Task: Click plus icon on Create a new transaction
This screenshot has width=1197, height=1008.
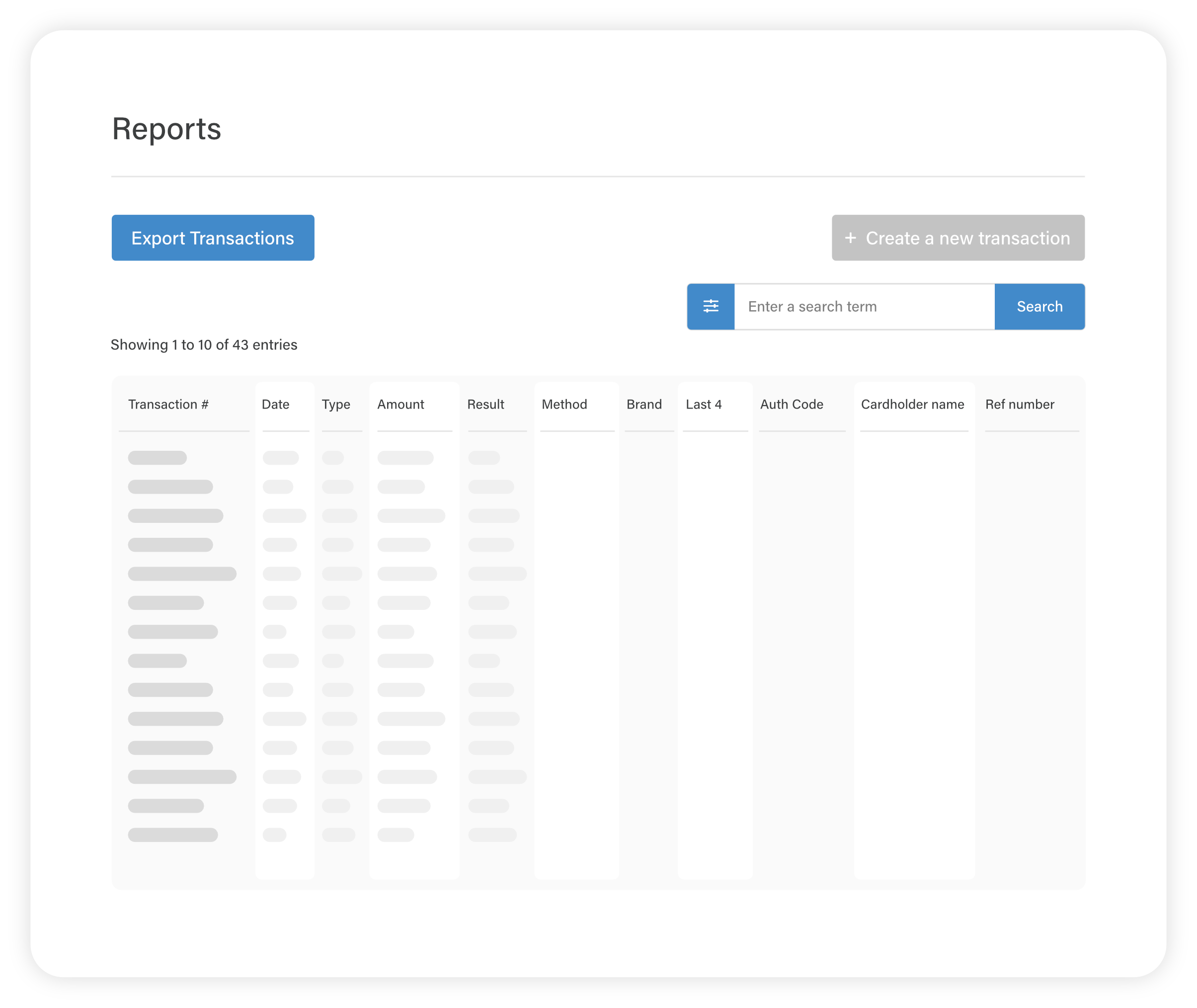Action: pyautogui.click(x=850, y=238)
